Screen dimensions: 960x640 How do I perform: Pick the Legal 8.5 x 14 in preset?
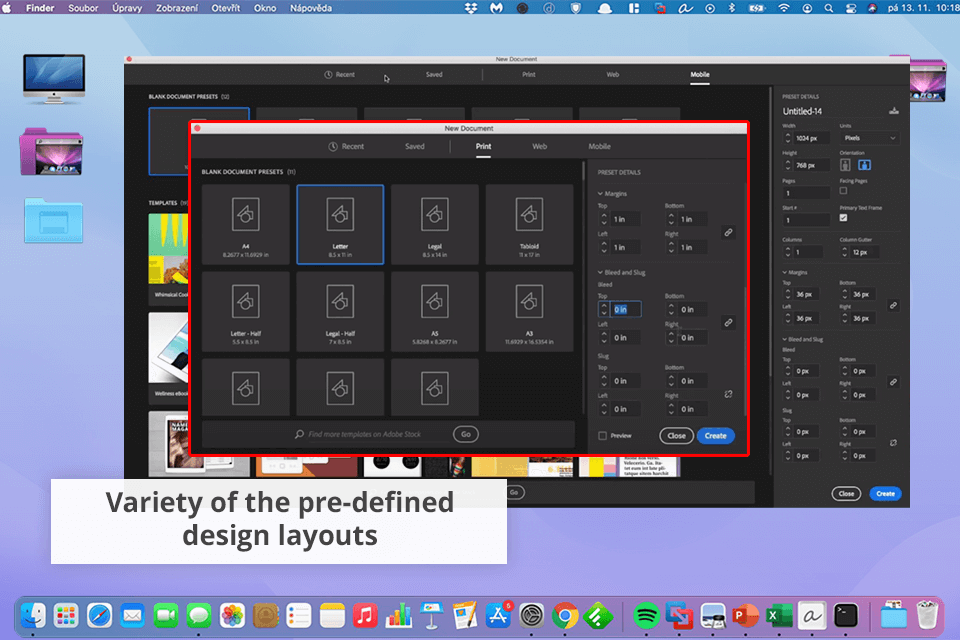coord(435,224)
